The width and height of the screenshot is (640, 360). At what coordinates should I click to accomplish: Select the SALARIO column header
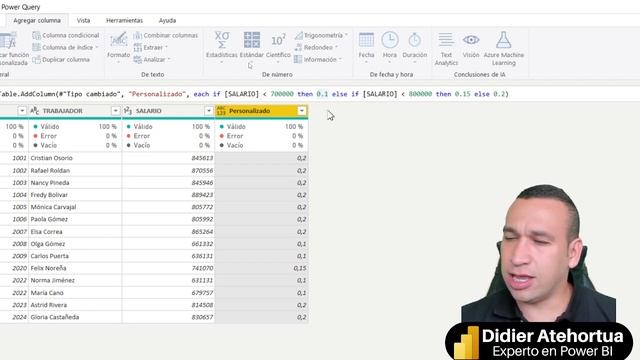[x=168, y=111]
